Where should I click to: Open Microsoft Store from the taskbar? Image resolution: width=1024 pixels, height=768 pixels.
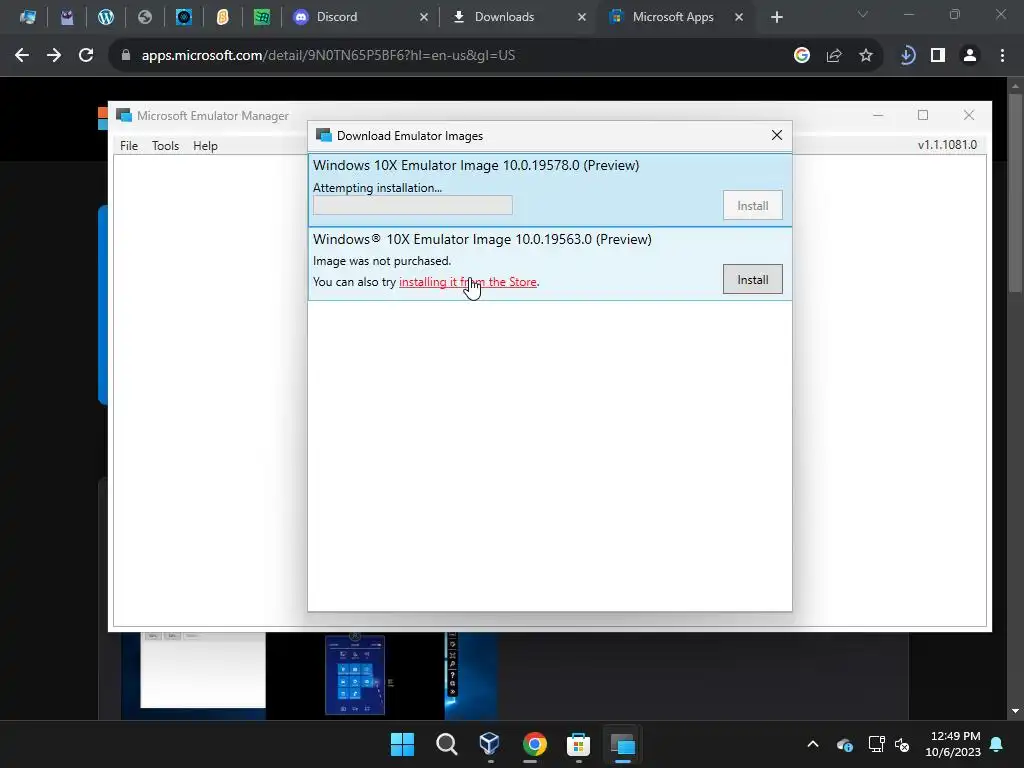(x=578, y=744)
